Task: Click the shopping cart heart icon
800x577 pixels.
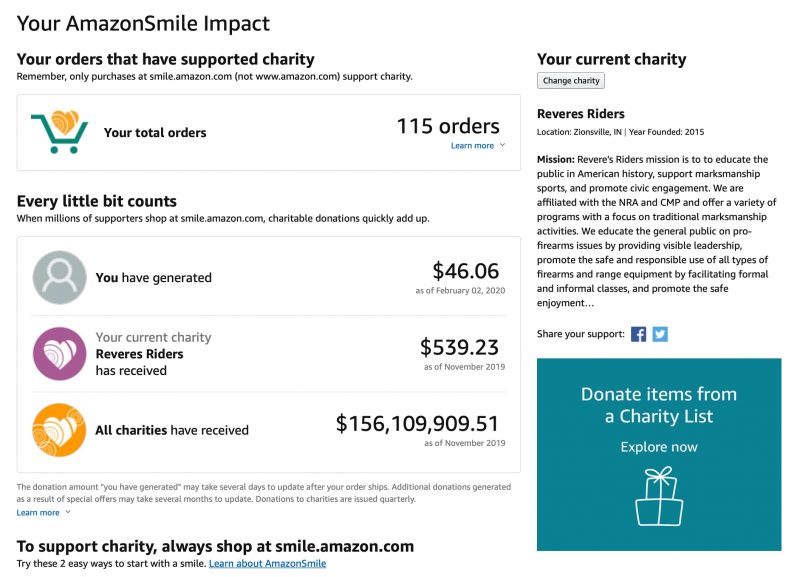Action: [x=60, y=132]
